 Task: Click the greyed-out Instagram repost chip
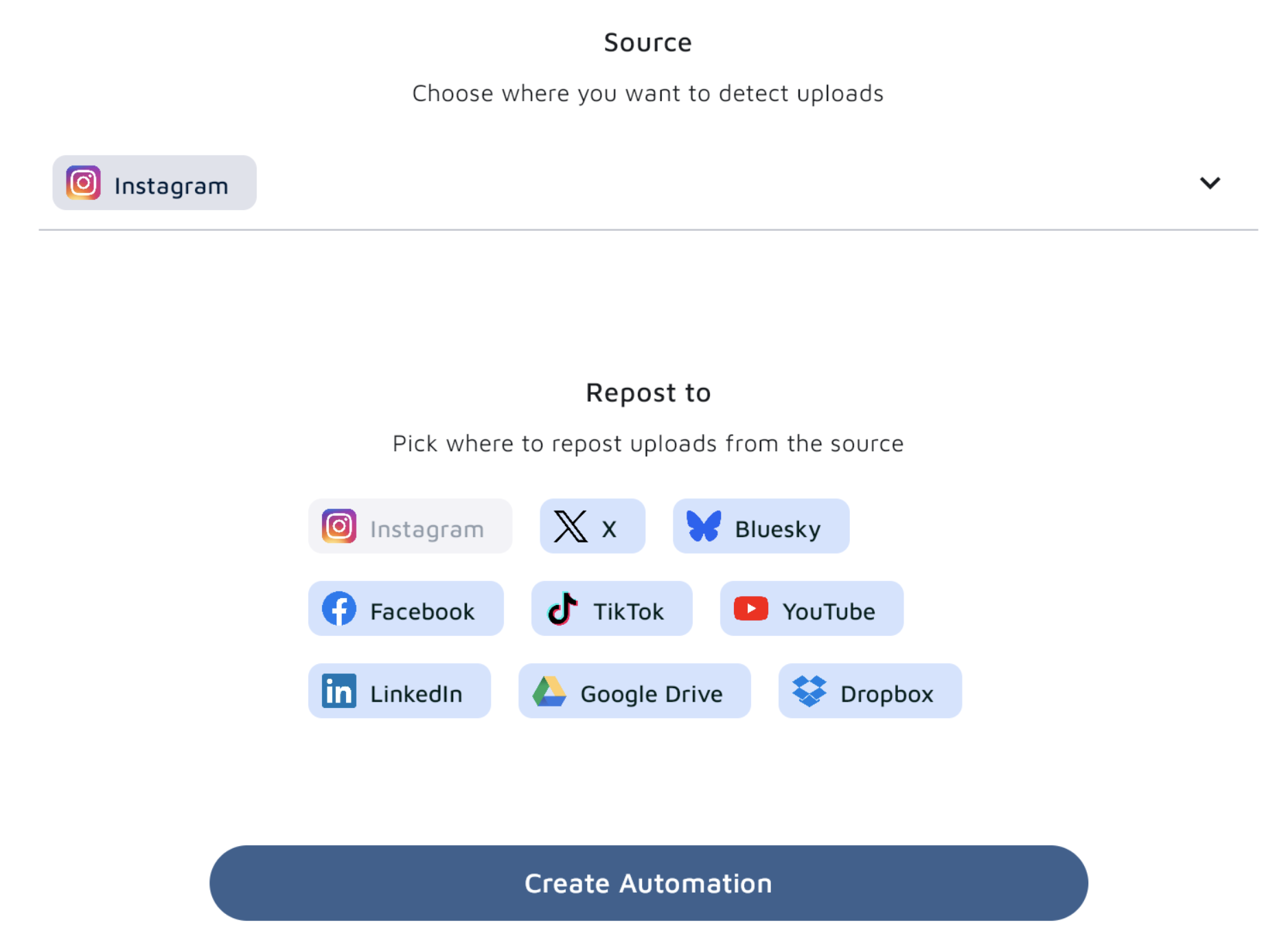point(409,526)
